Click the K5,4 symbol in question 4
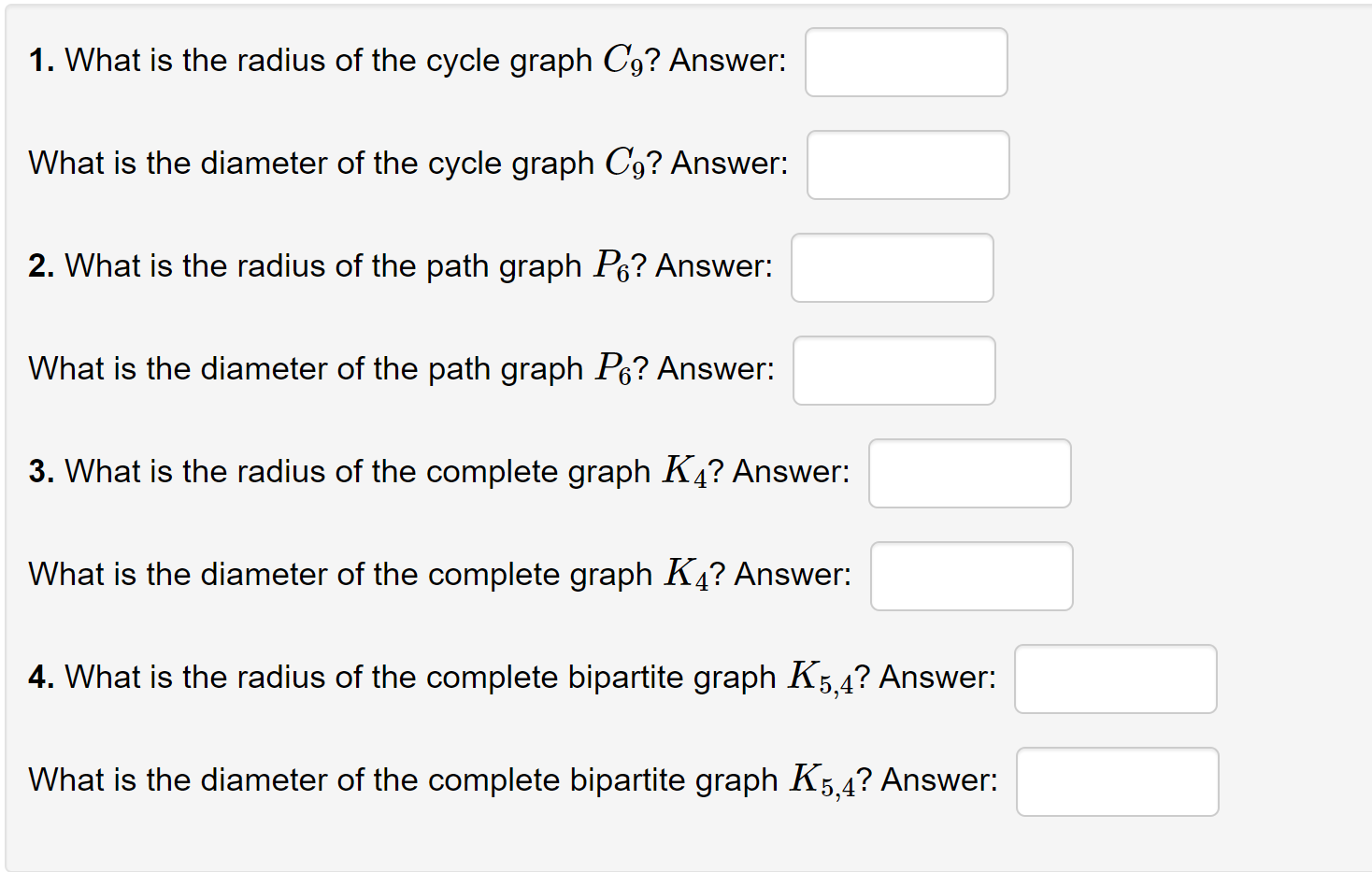The width and height of the screenshot is (1372, 872). (x=822, y=676)
